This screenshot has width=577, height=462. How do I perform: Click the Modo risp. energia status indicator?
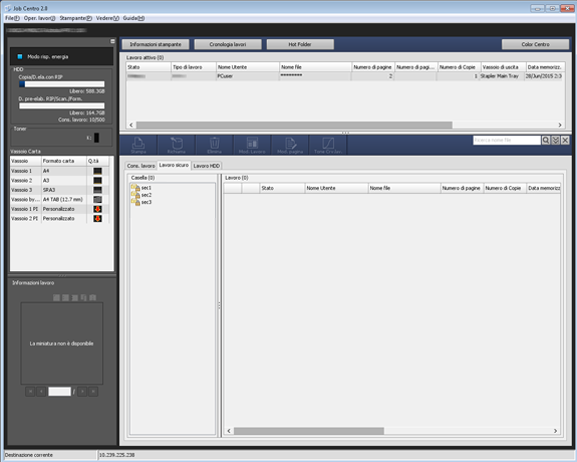point(20,57)
